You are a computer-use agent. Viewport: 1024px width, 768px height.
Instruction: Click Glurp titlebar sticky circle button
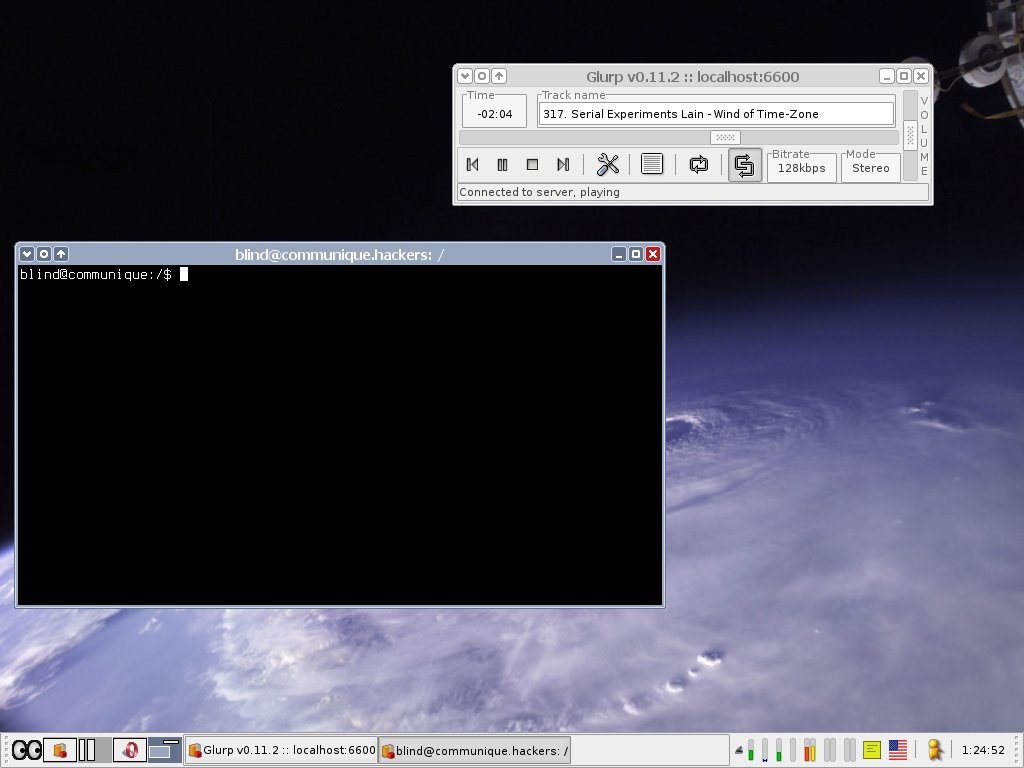tap(482, 76)
